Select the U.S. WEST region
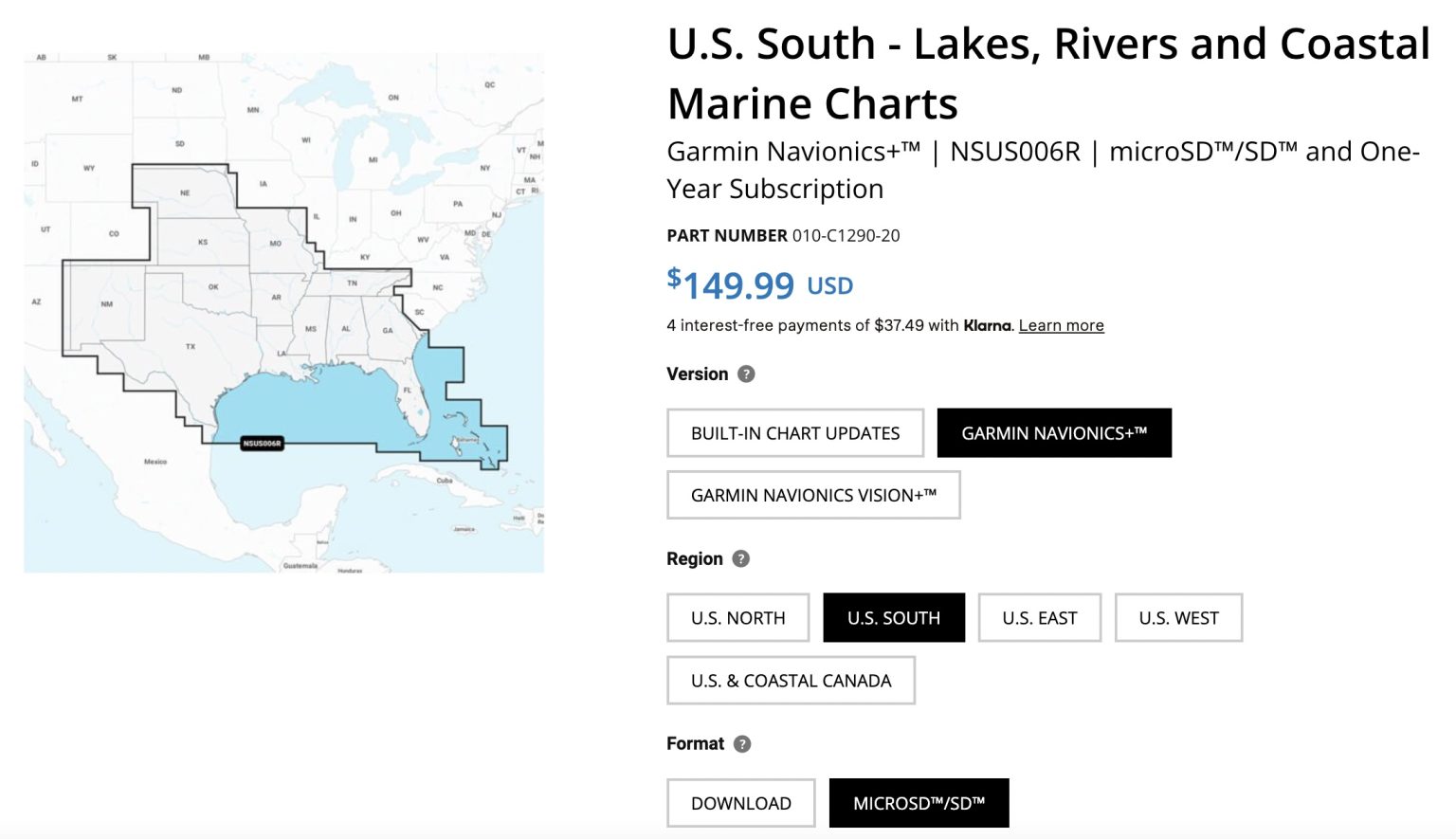This screenshot has width=1456, height=839. [x=1178, y=617]
